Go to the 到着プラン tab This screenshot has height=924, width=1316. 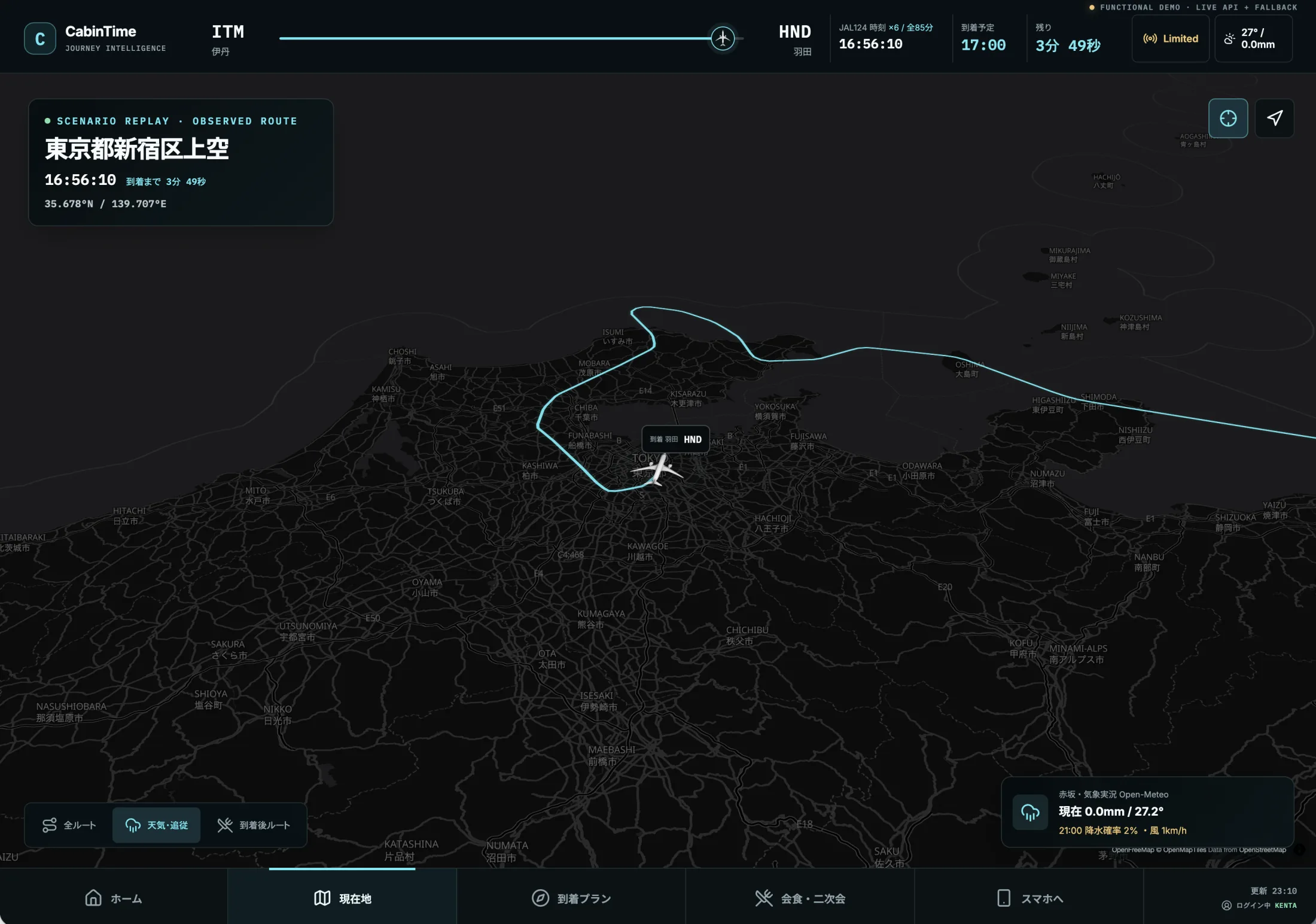click(571, 898)
